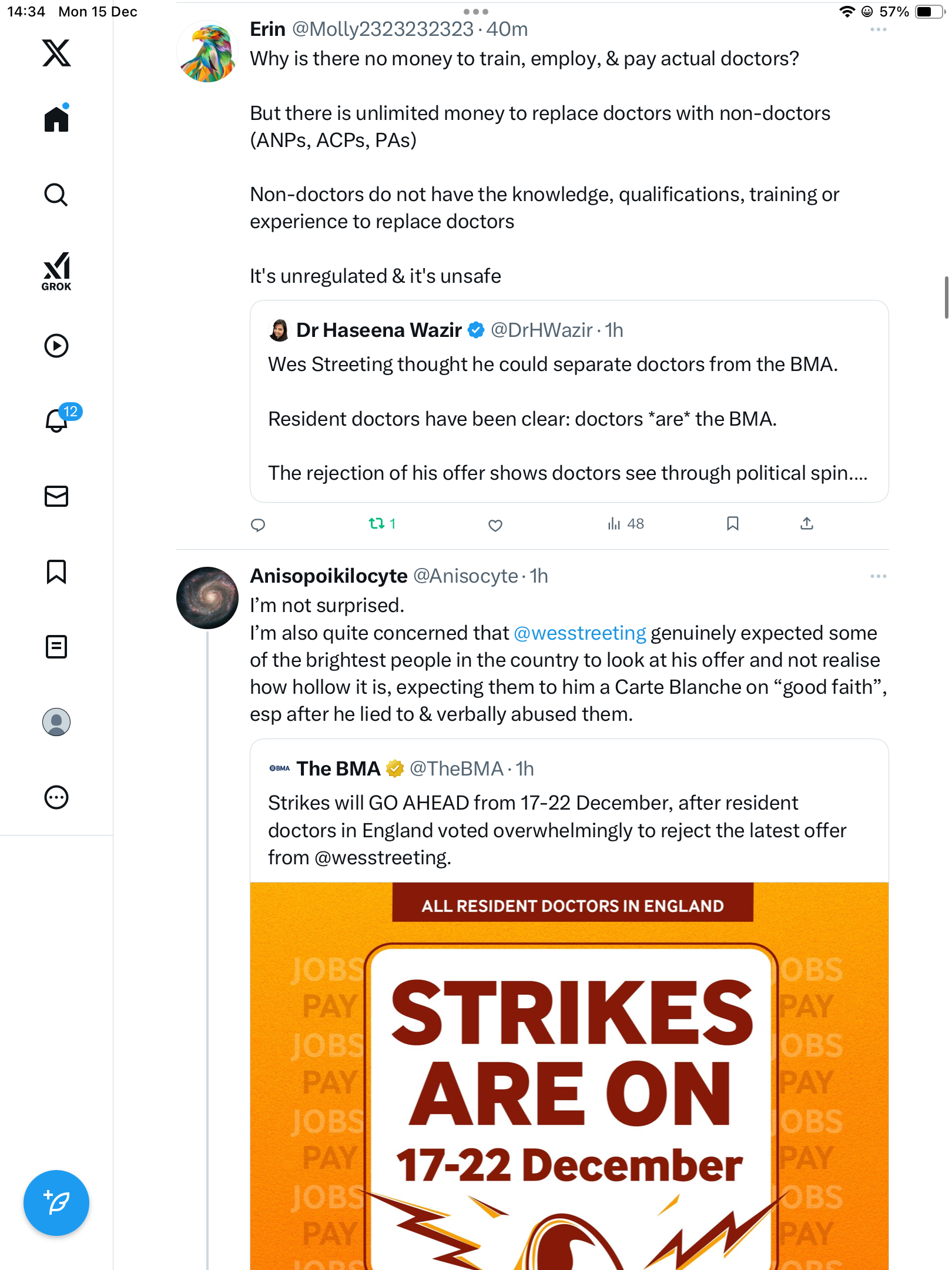Like Erin's post with heart

[x=495, y=525]
